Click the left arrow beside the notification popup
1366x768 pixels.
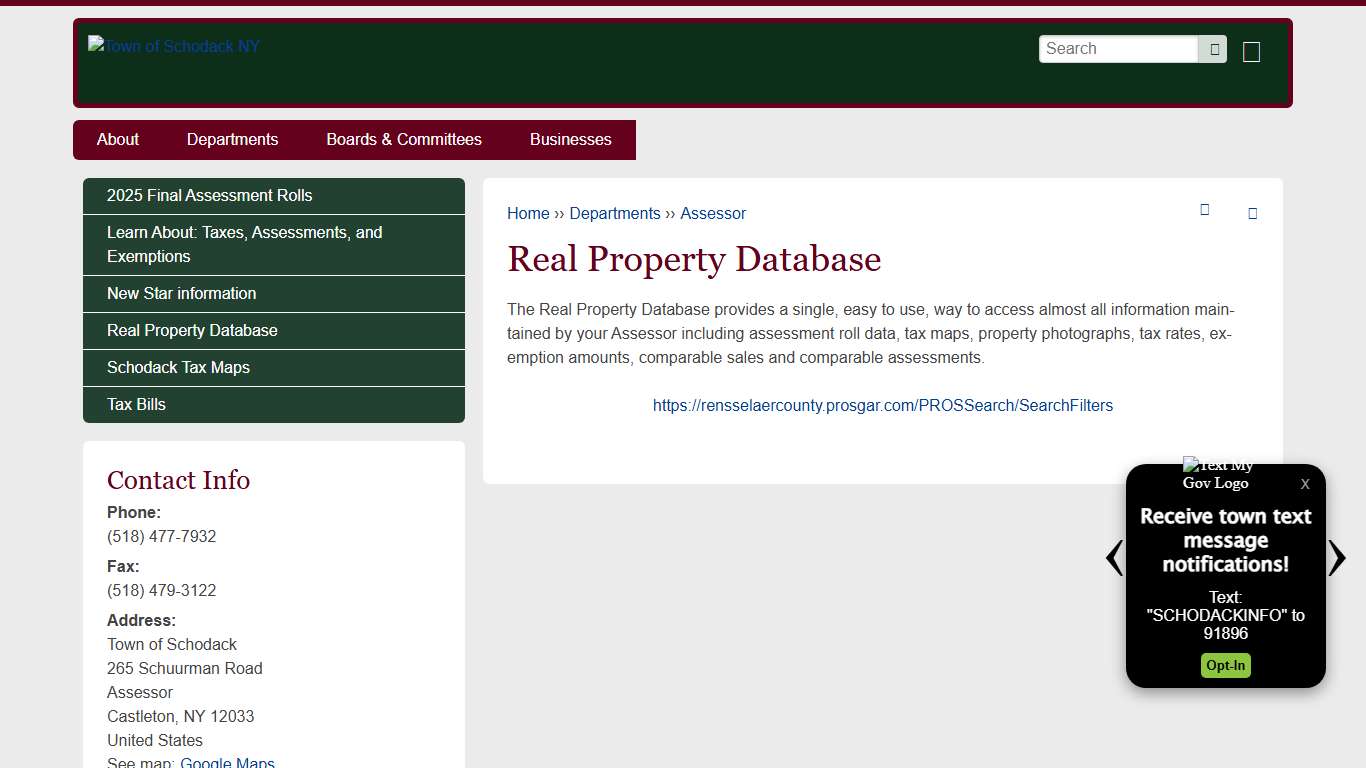(x=1113, y=558)
